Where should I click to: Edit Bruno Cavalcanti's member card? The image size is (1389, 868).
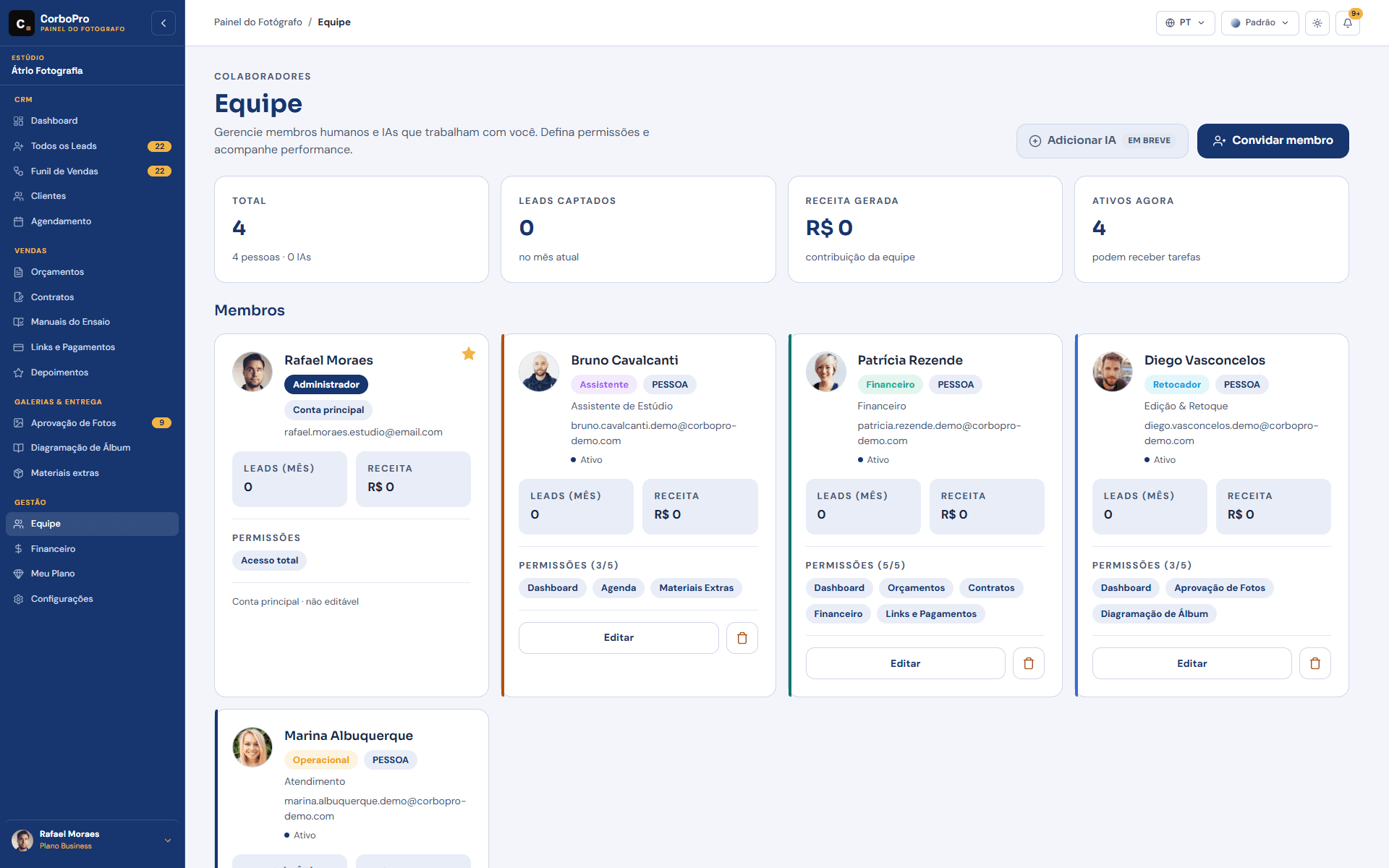619,638
